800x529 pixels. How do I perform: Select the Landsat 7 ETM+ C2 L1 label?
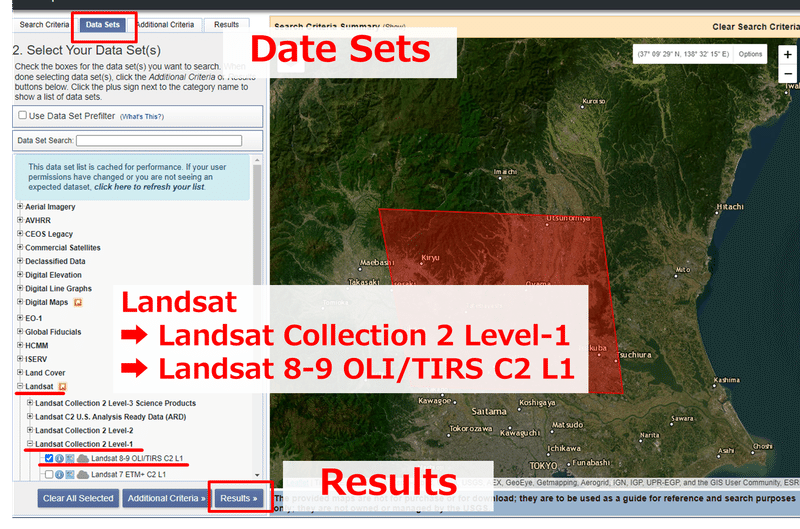click(x=128, y=474)
